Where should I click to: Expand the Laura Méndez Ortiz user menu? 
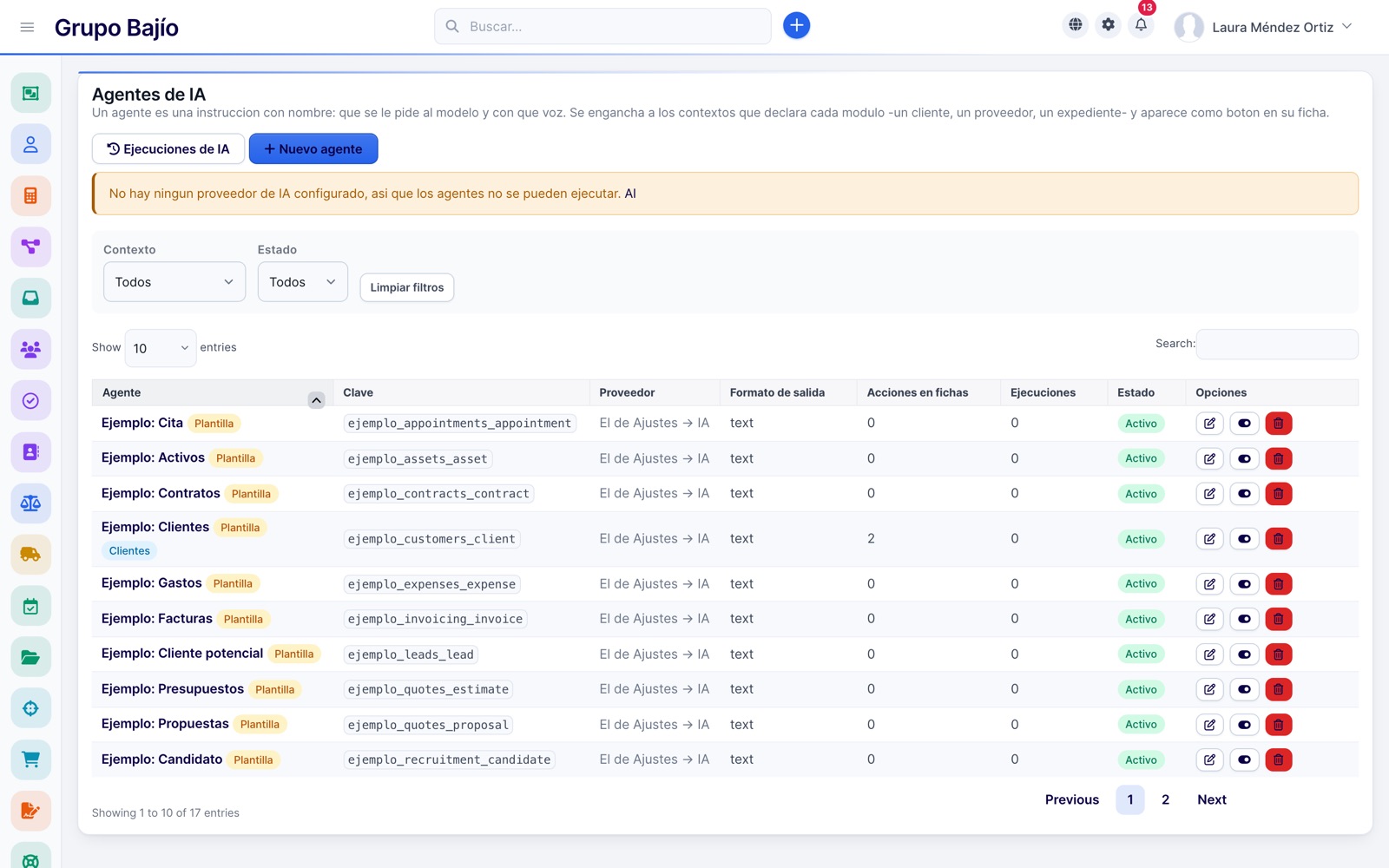pyautogui.click(x=1263, y=27)
